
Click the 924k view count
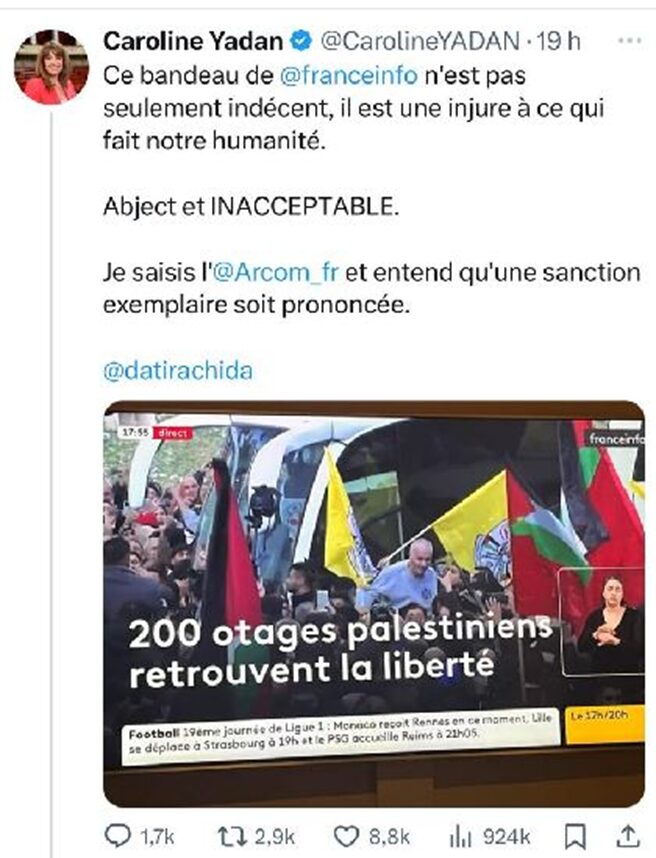point(507,837)
